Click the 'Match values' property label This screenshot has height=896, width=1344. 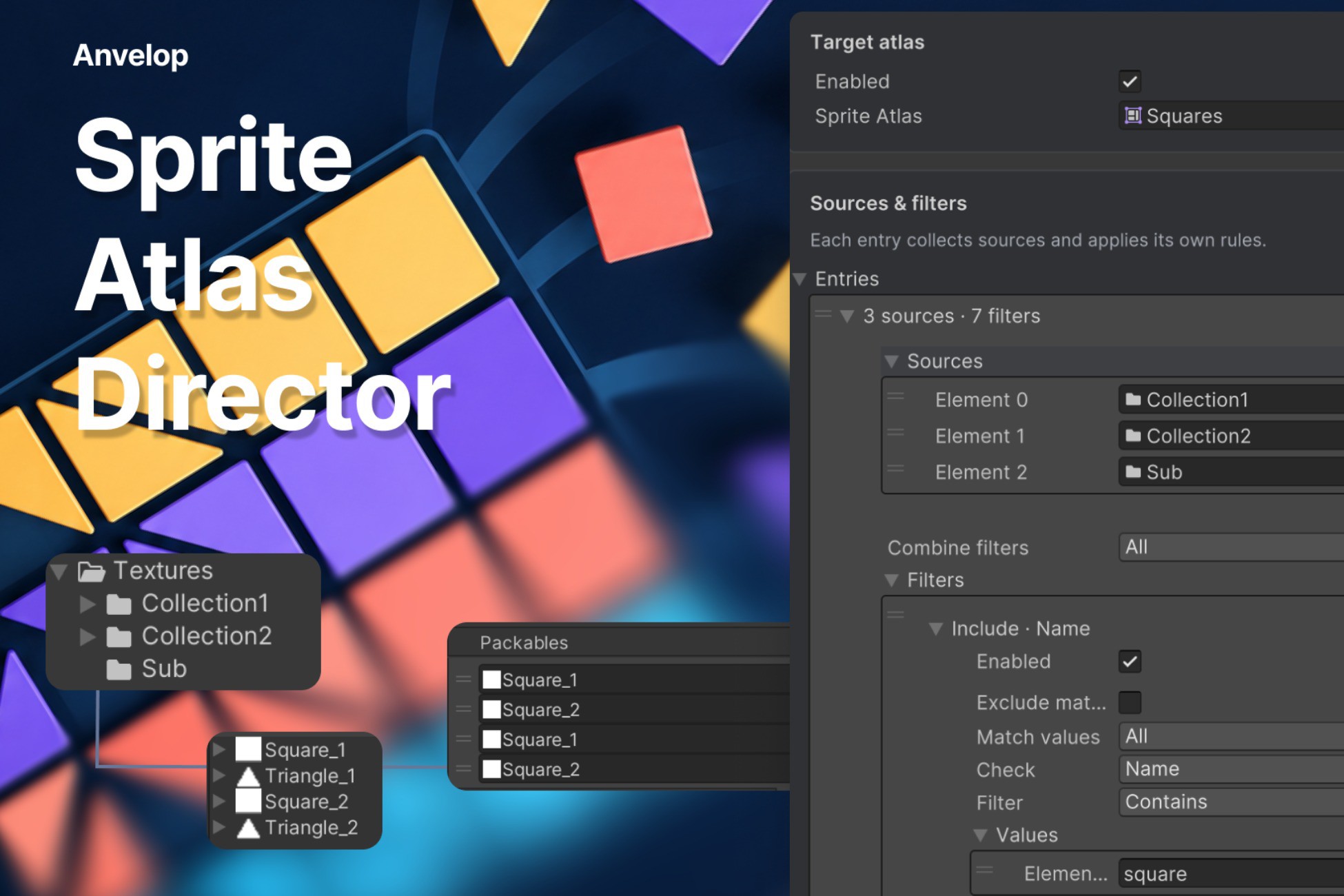[1038, 737]
